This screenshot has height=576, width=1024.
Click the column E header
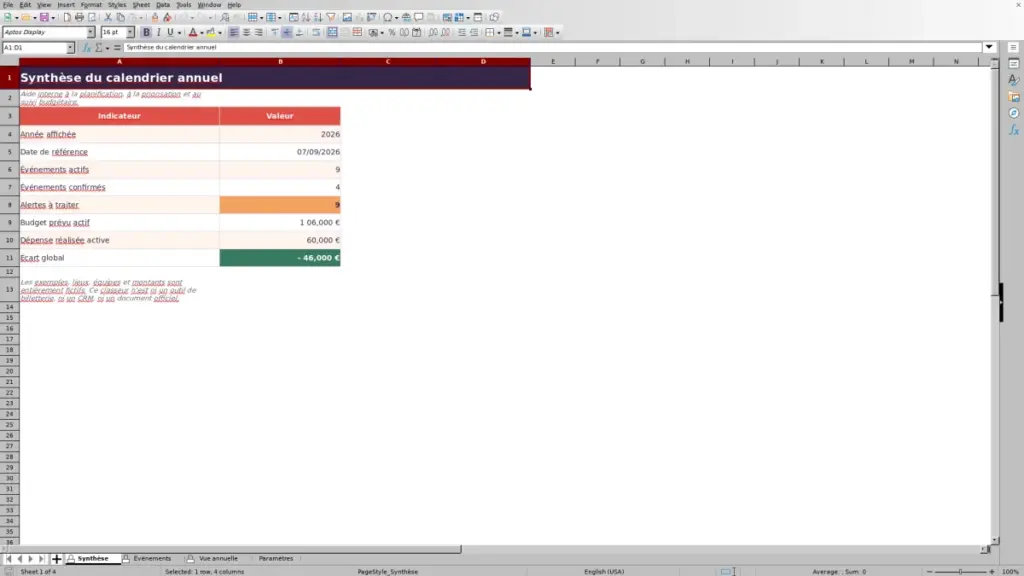[553, 61]
